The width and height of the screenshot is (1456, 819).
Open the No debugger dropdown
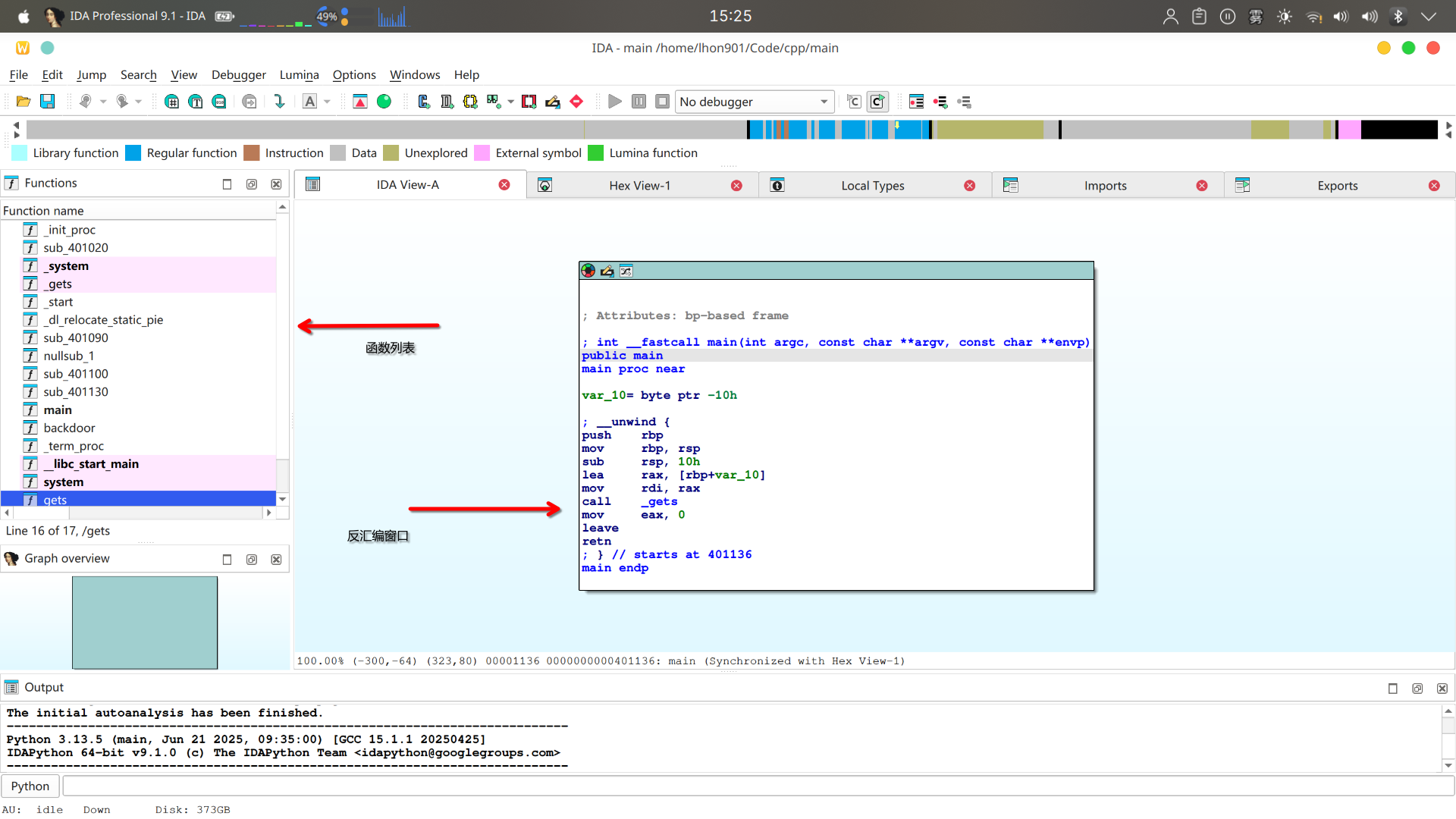tap(754, 102)
